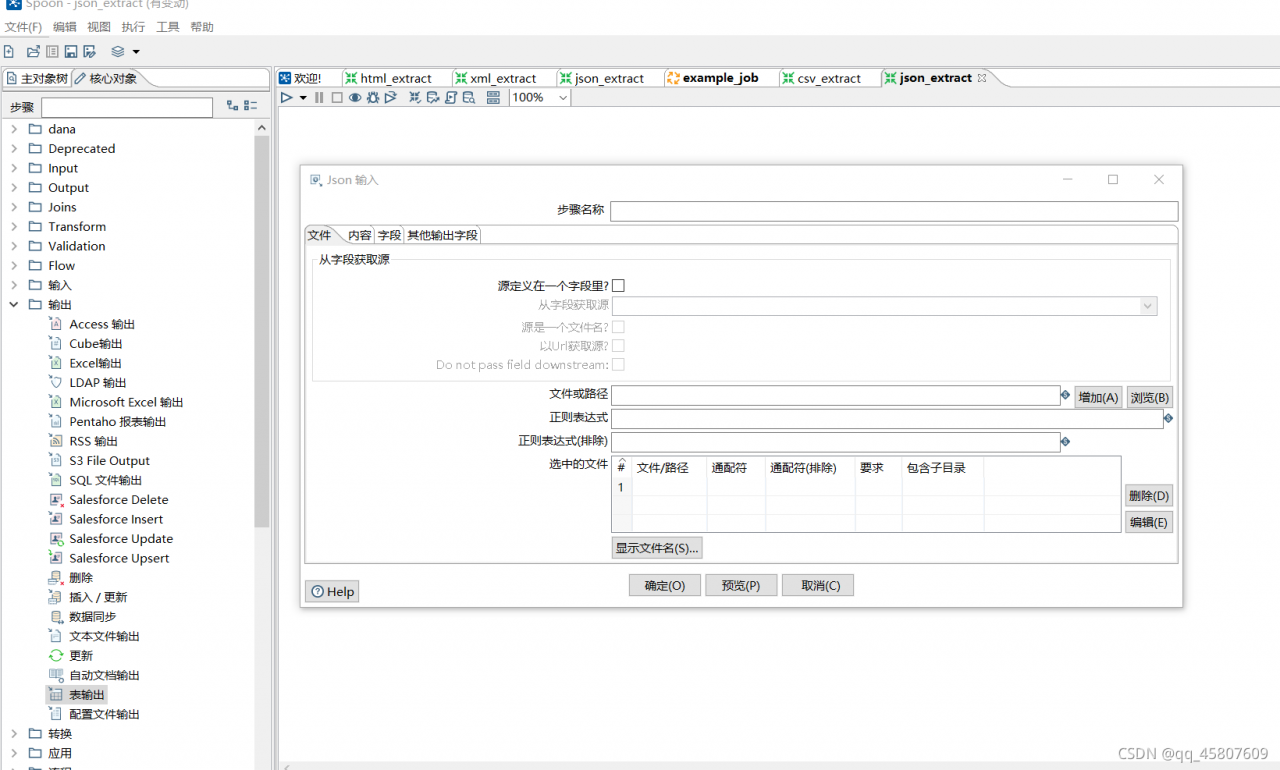Image resolution: width=1280 pixels, height=770 pixels.
Task: Focus the 步骤名称 input field
Action: [x=894, y=211]
